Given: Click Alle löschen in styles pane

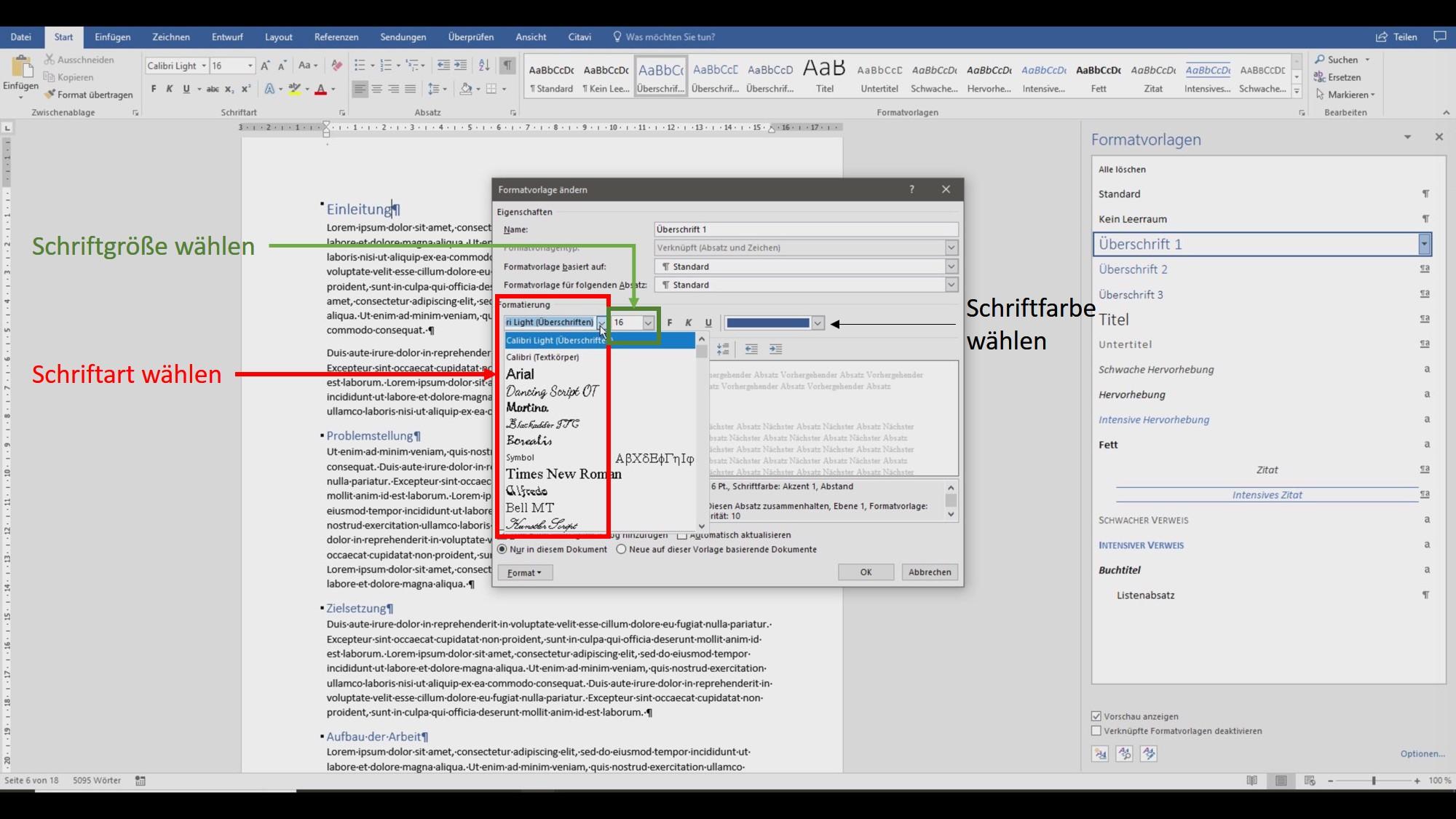Looking at the screenshot, I should [x=1122, y=169].
